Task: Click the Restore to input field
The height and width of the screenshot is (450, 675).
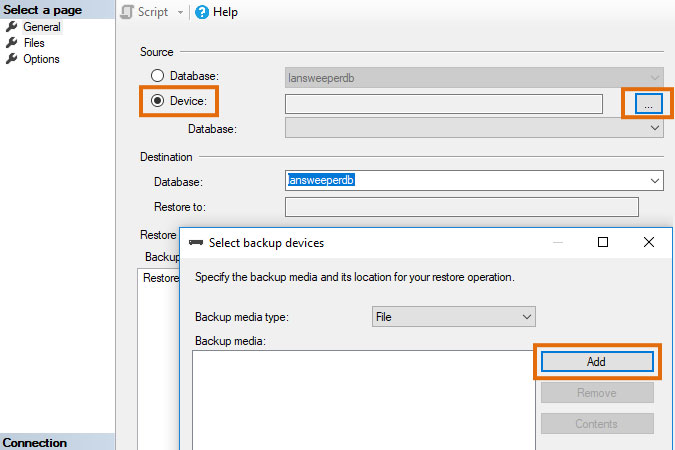Action: 461,207
